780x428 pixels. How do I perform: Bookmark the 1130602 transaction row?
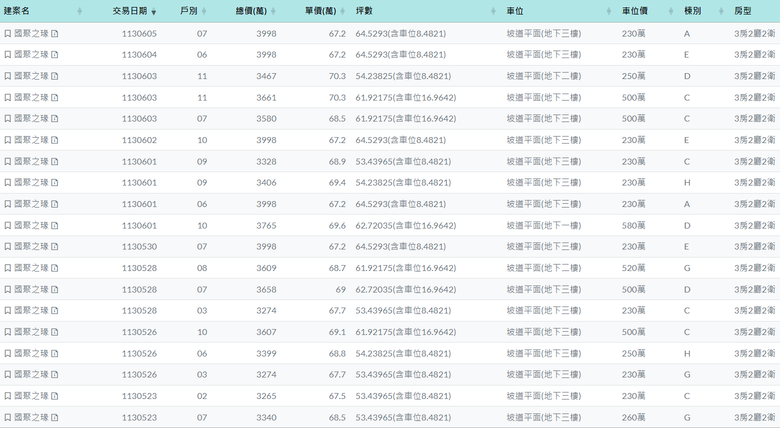7,140
